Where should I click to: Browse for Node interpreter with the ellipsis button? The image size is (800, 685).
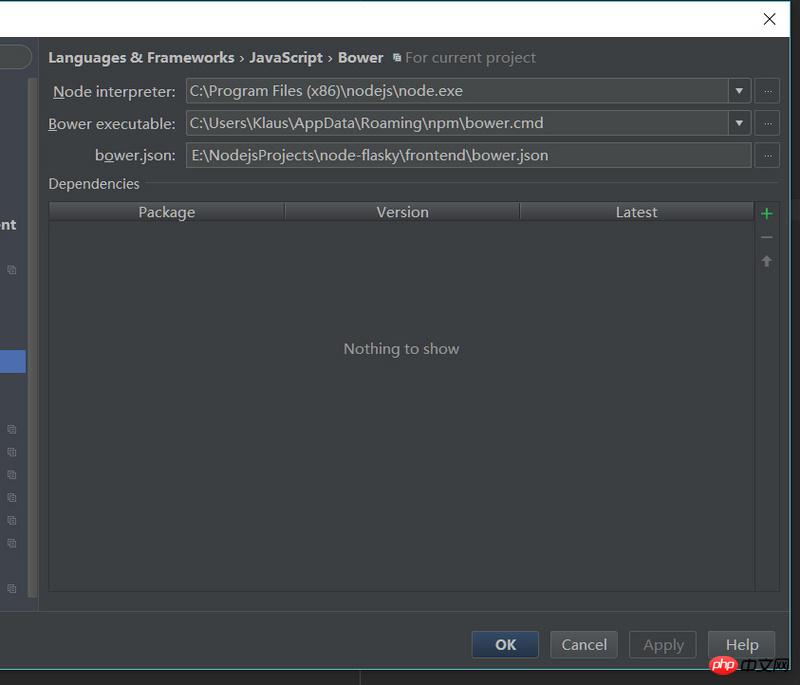pos(767,91)
